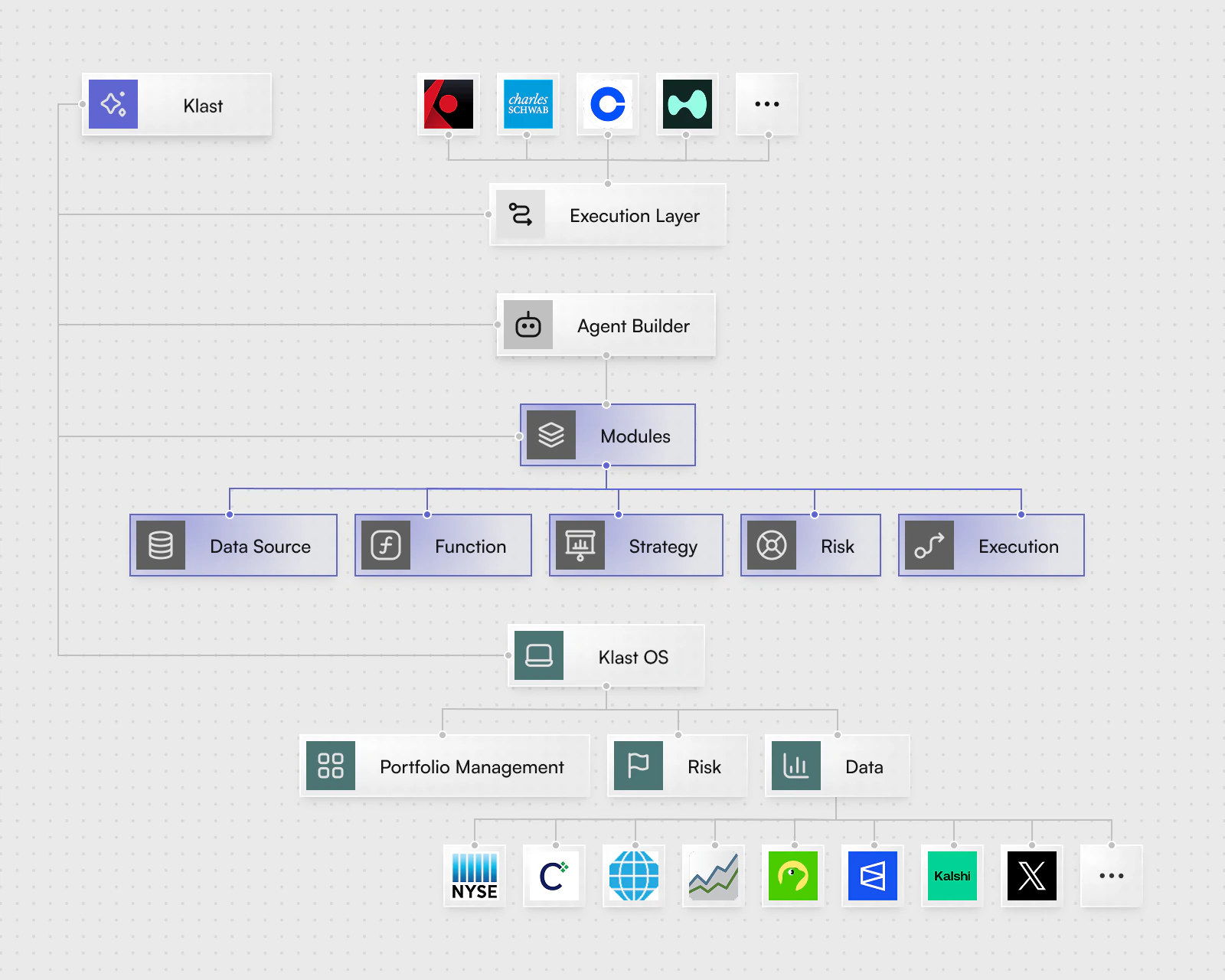Select the database icon on Data Source
This screenshot has width=1225, height=980.
click(161, 545)
